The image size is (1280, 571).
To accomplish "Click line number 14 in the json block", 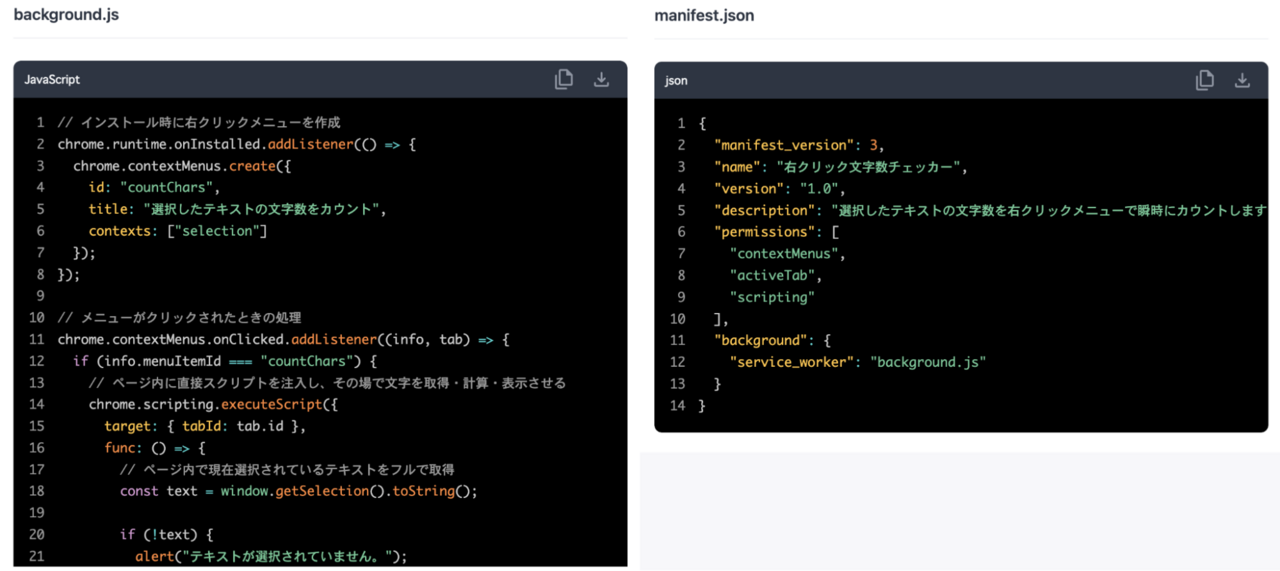I will 678,405.
